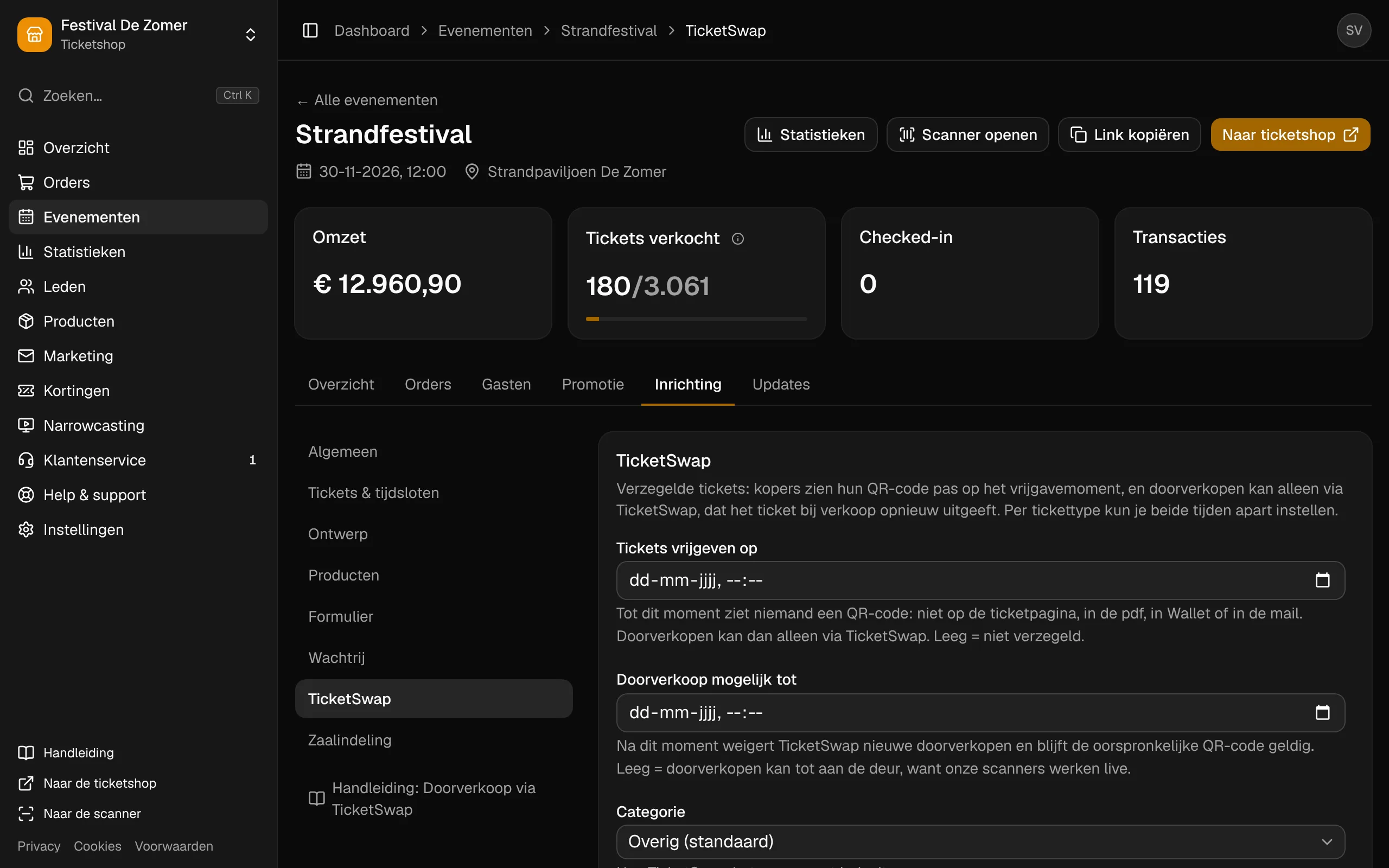Open the Privacy footer link
Screen dimensions: 1389x868
point(39,846)
